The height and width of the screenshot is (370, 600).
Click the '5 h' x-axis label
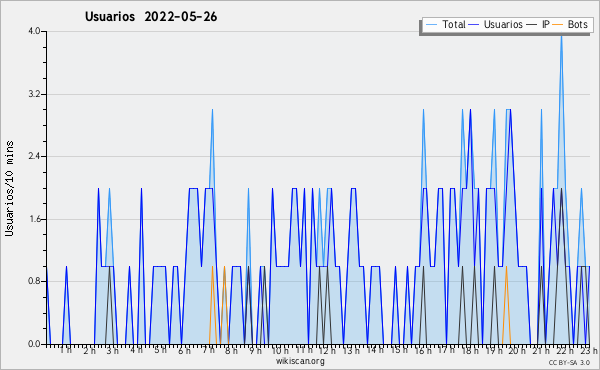point(160,350)
